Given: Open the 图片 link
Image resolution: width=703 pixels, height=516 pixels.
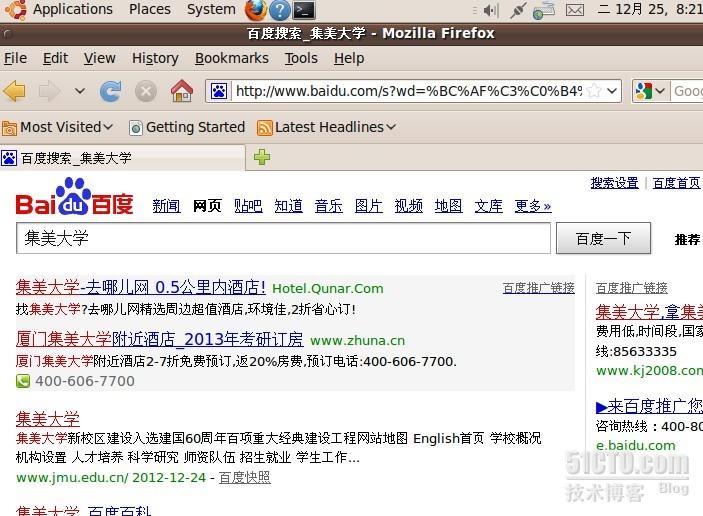Looking at the screenshot, I should (369, 206).
